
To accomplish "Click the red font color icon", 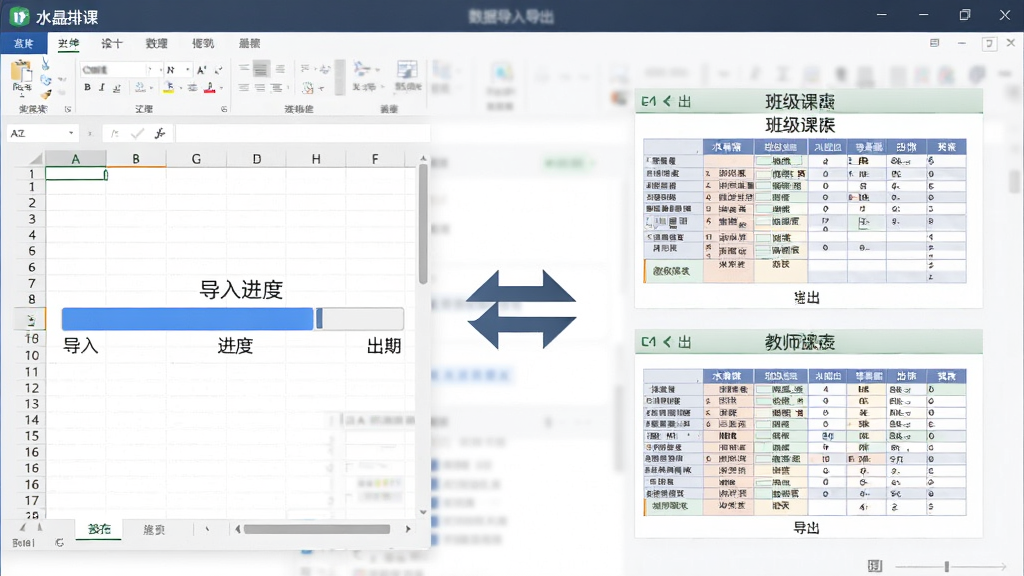I will tap(210, 88).
